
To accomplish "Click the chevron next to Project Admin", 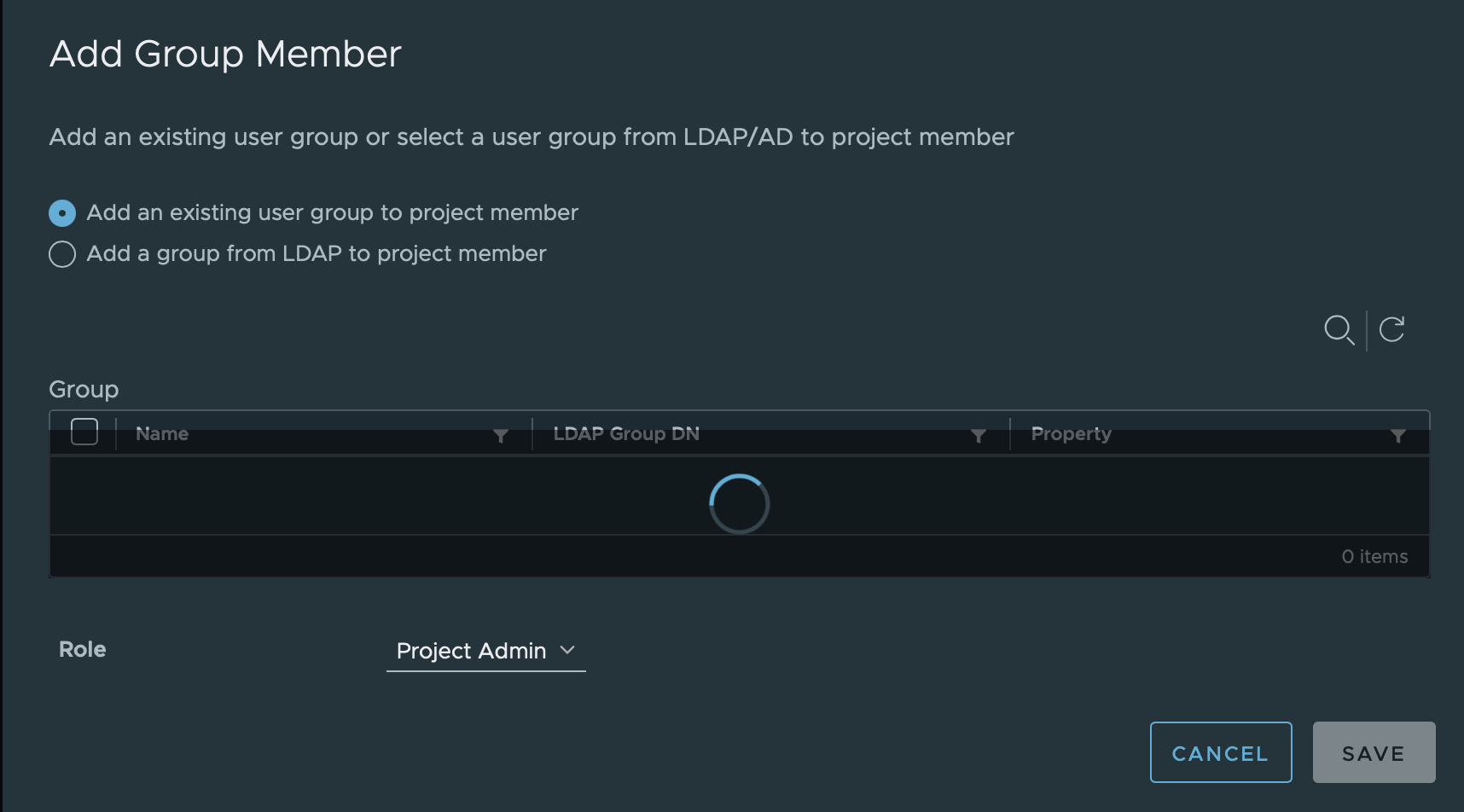I will (568, 651).
